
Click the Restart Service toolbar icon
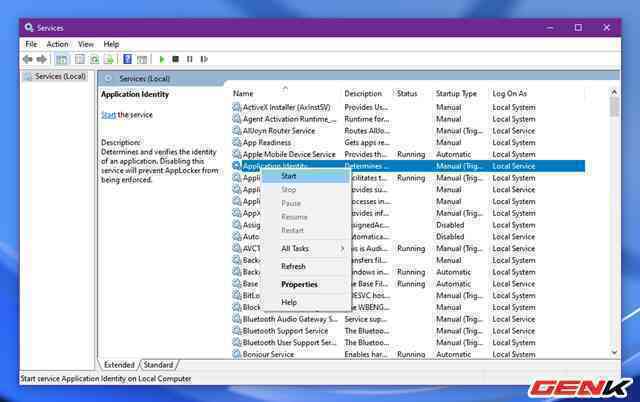(x=203, y=59)
